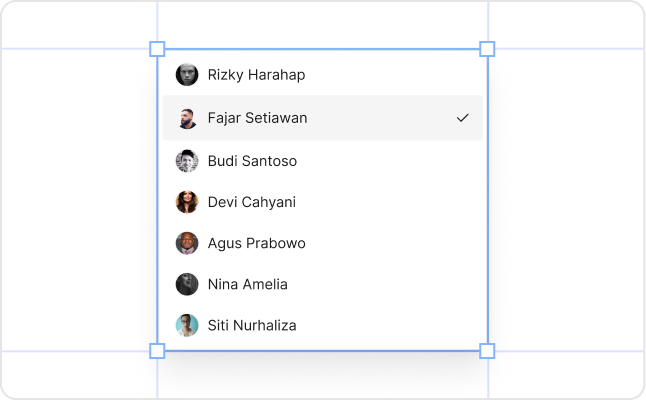Pick the name Nina Amelia

point(247,284)
